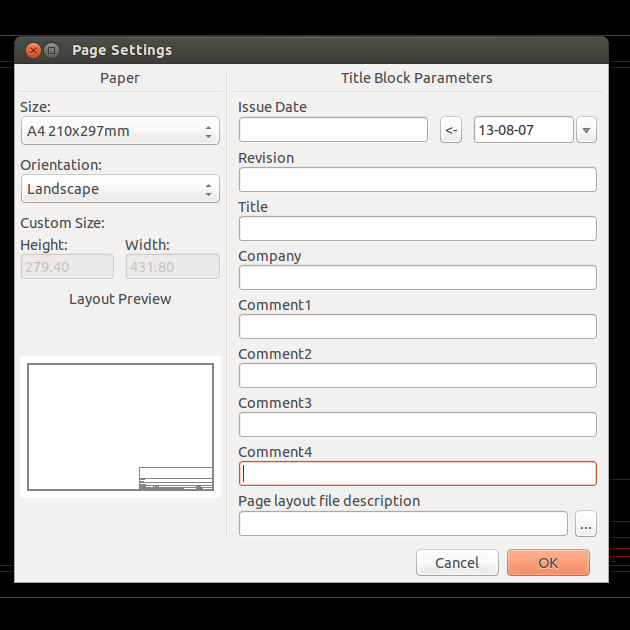The width and height of the screenshot is (630, 630).
Task: Click the page layout file description field
Action: click(403, 523)
